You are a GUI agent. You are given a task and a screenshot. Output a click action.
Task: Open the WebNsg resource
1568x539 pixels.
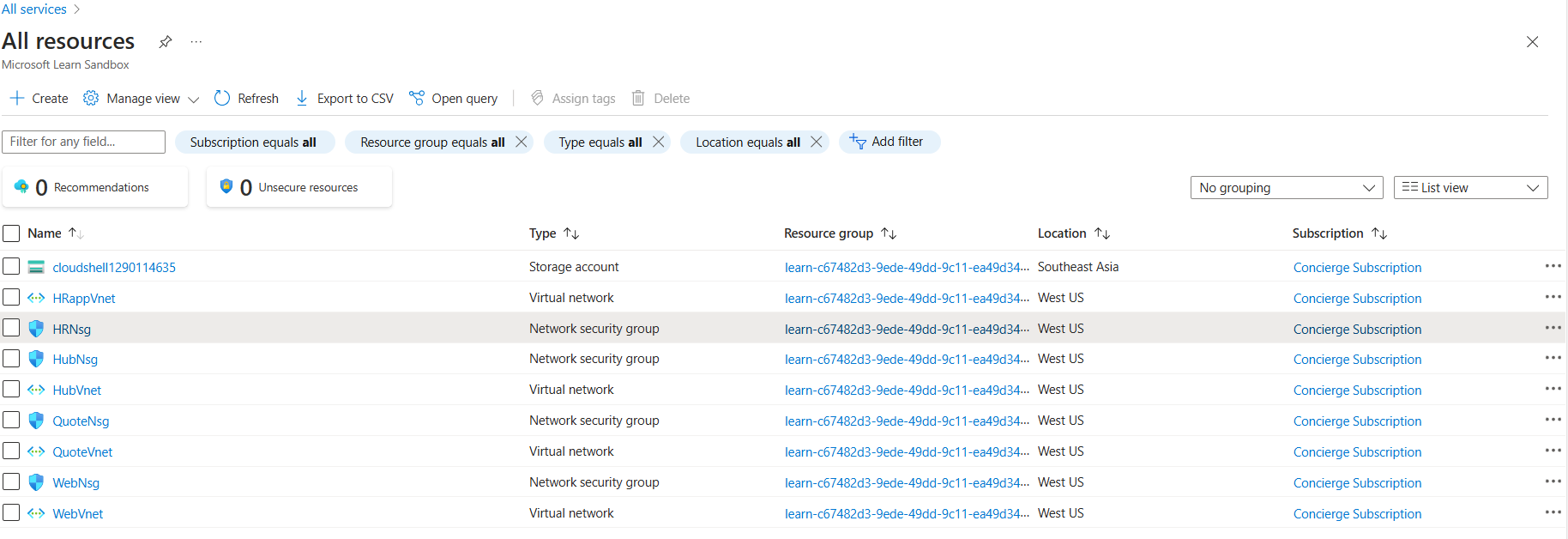pyautogui.click(x=75, y=483)
